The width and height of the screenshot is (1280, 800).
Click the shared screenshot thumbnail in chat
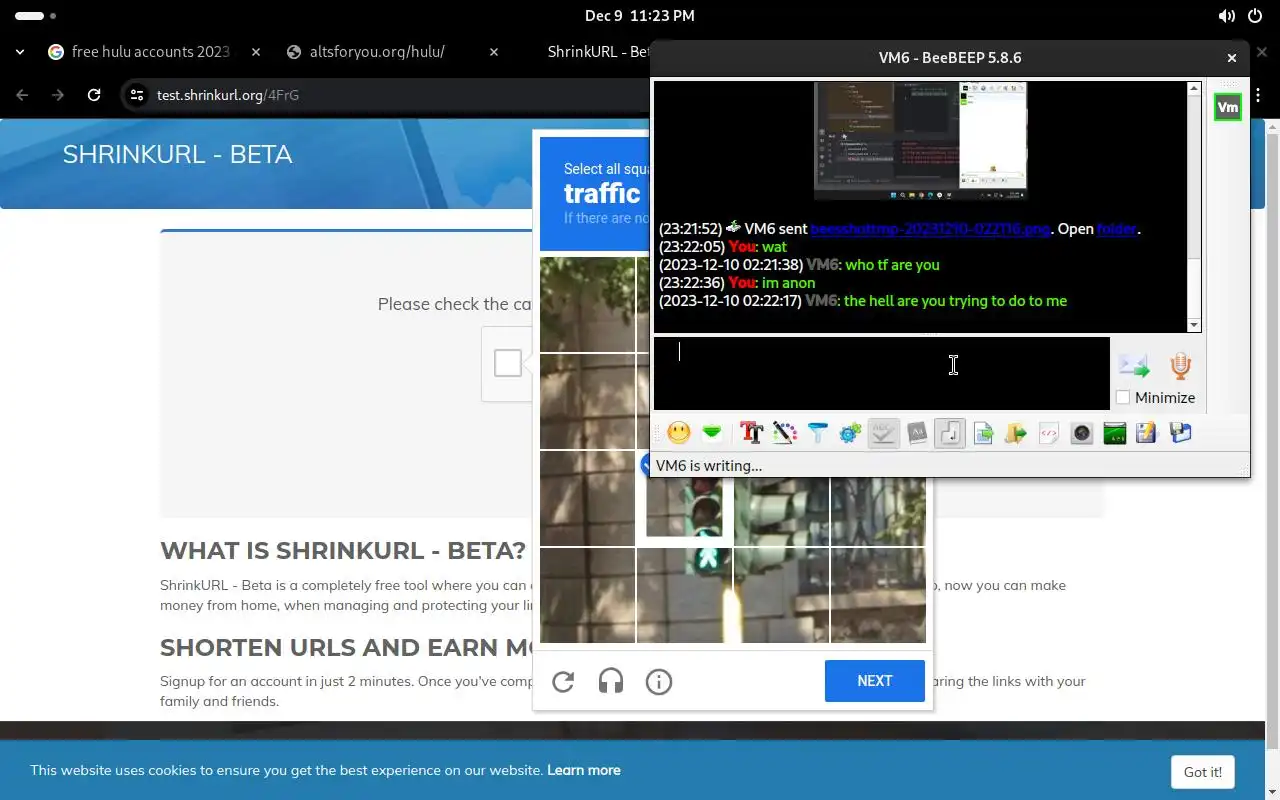920,140
